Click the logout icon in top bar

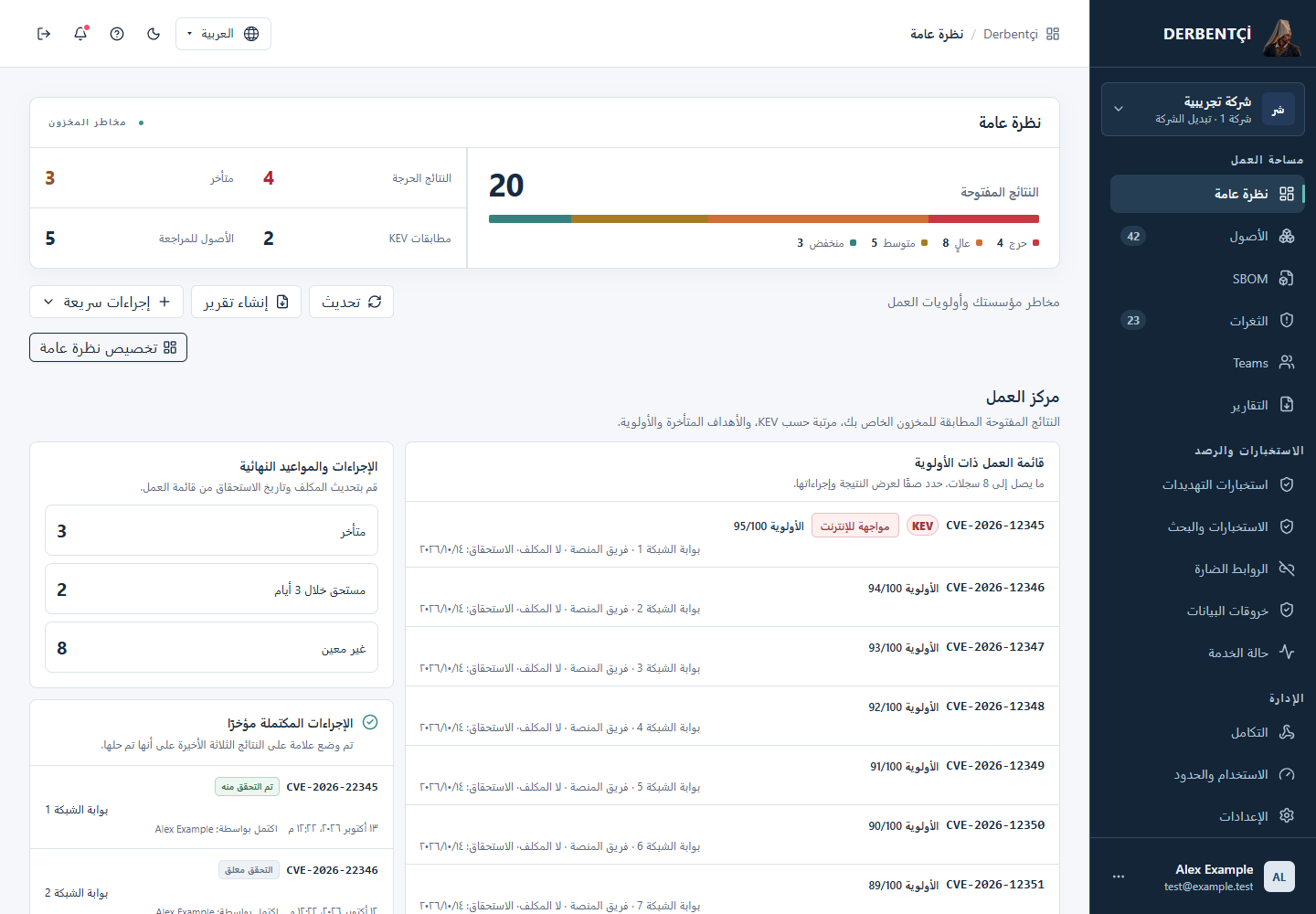44,34
